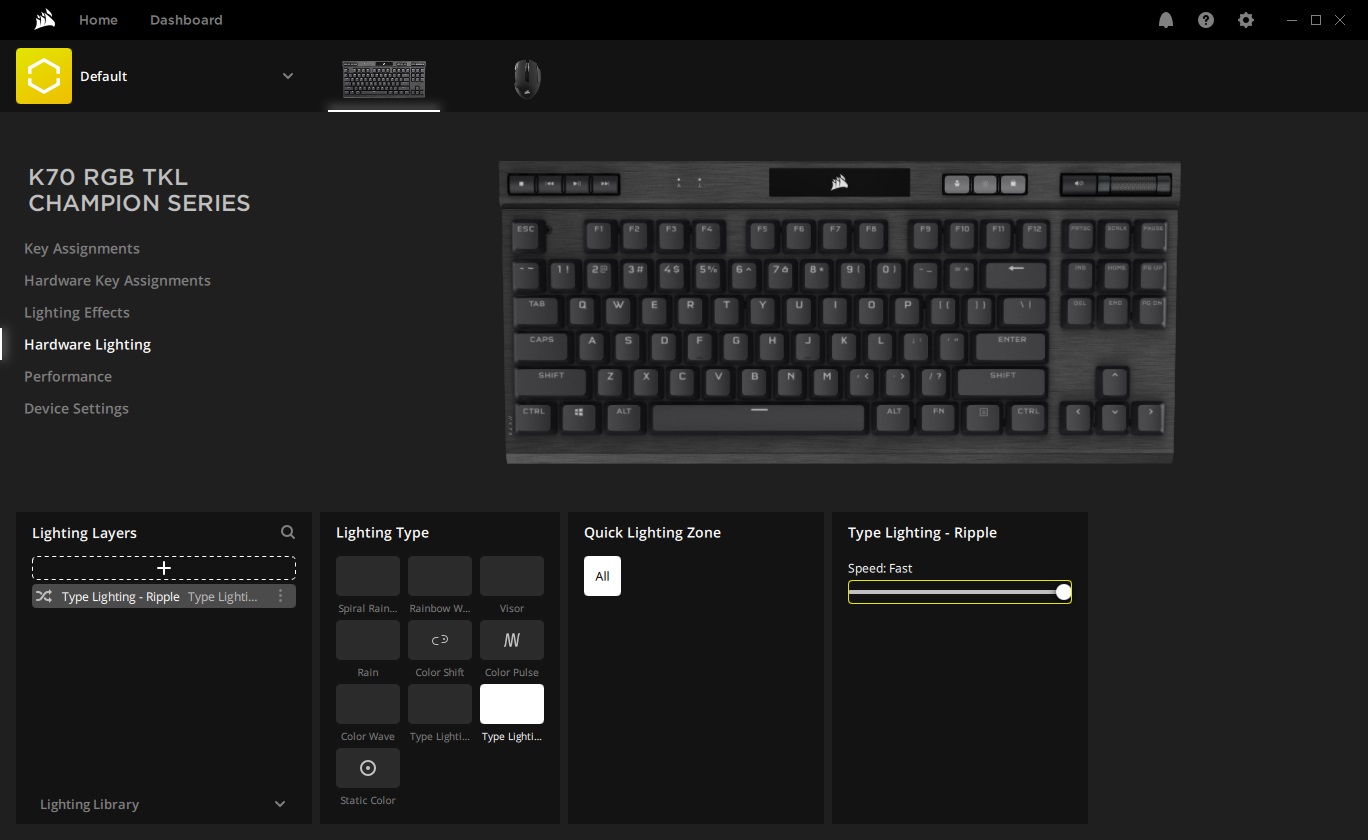Image resolution: width=1368 pixels, height=840 pixels.
Task: Click the keyboard's stop media key
Action: pos(522,184)
